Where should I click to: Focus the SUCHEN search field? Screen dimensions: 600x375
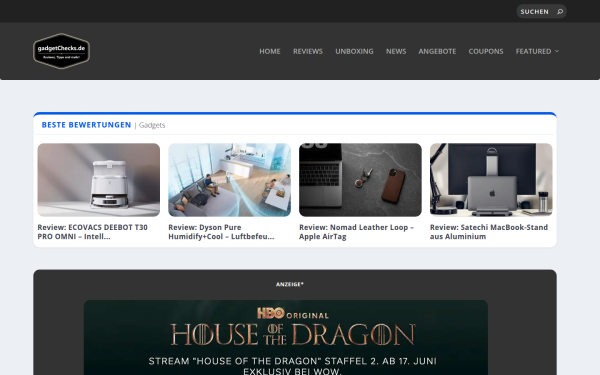[x=541, y=11]
